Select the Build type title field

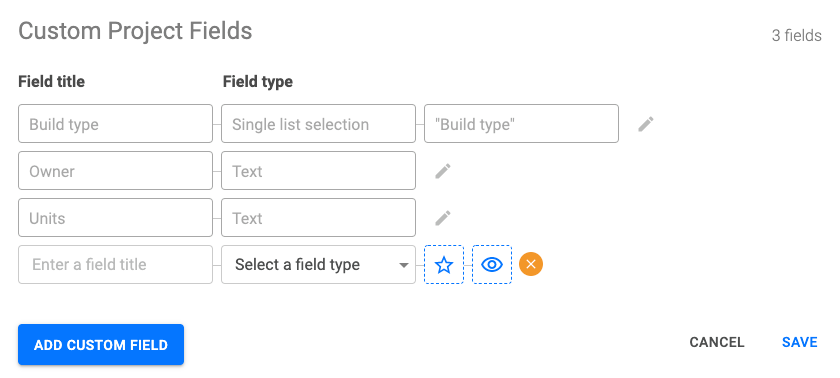115,124
